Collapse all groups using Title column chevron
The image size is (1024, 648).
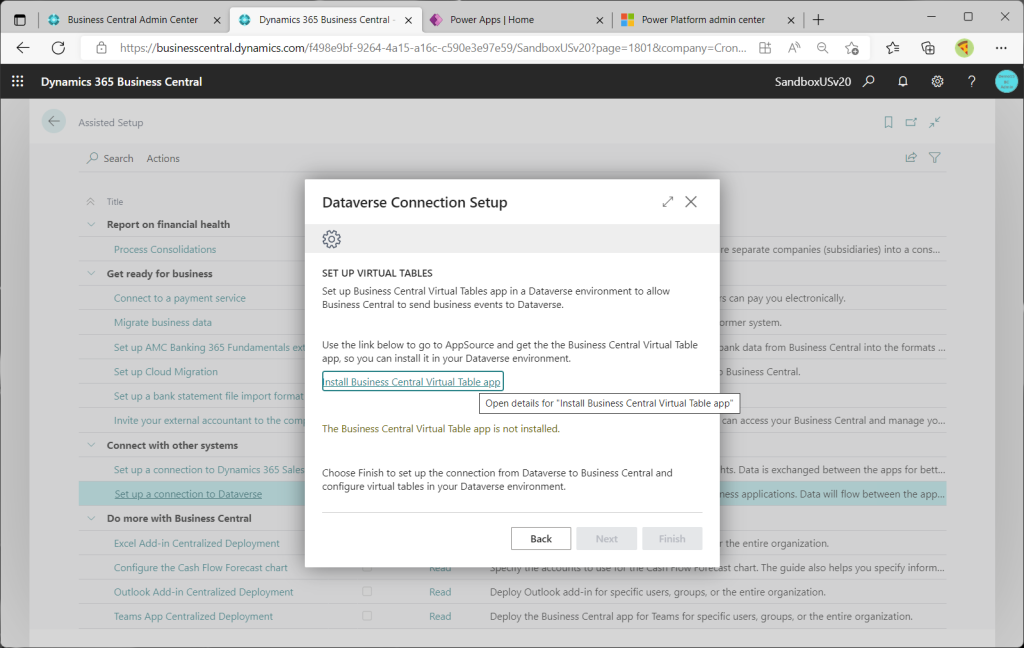point(91,201)
